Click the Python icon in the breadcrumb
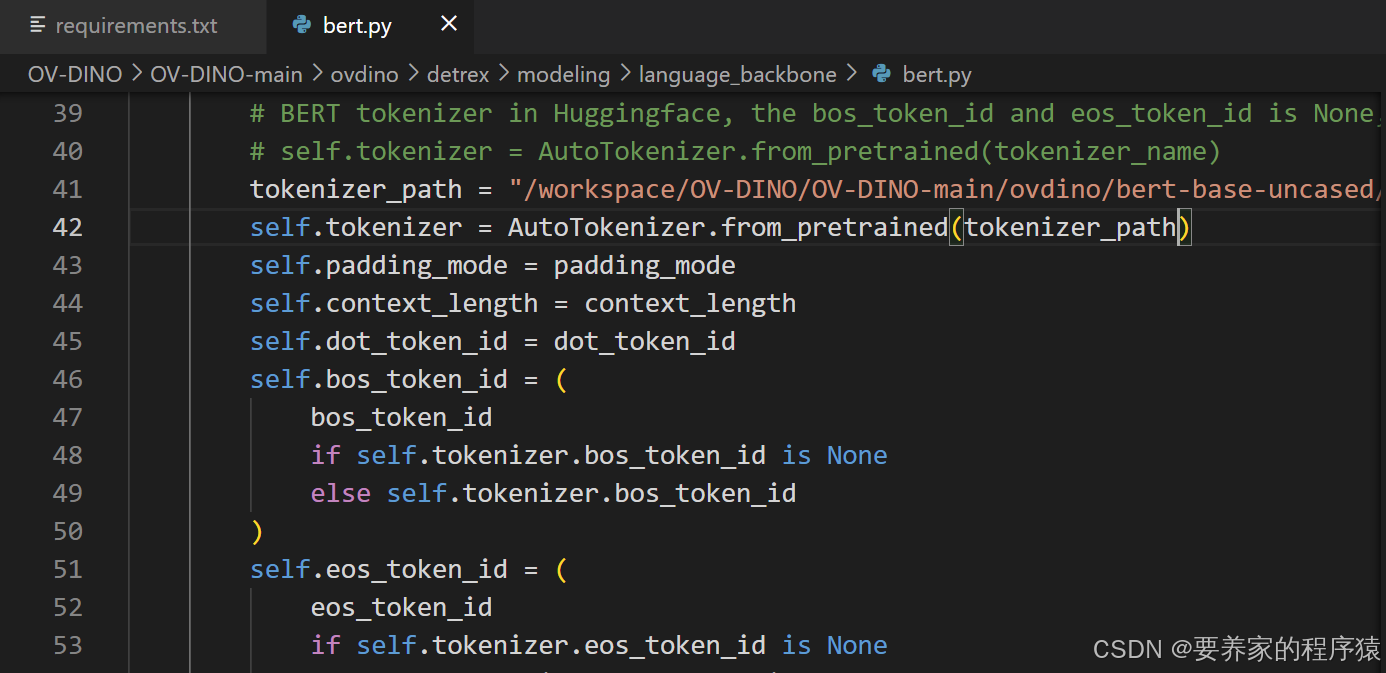1386x673 pixels. point(881,74)
